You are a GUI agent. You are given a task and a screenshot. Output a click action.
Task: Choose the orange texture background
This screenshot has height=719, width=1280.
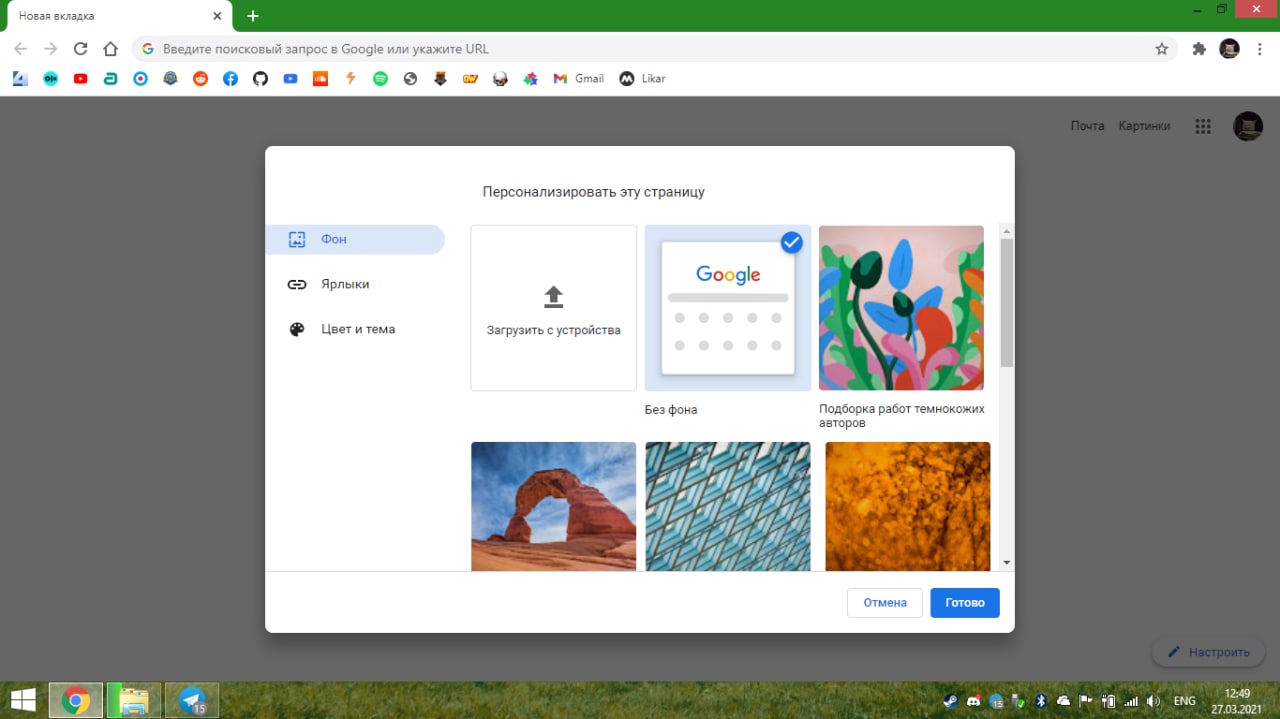pos(907,506)
